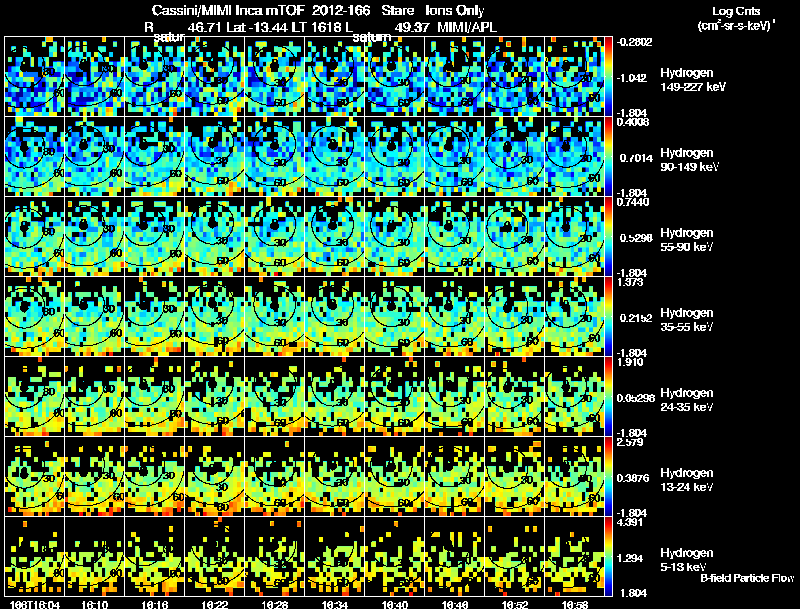The height and width of the screenshot is (609, 800).
Task: Click the 16:10 time axis label
Action: tap(94, 604)
